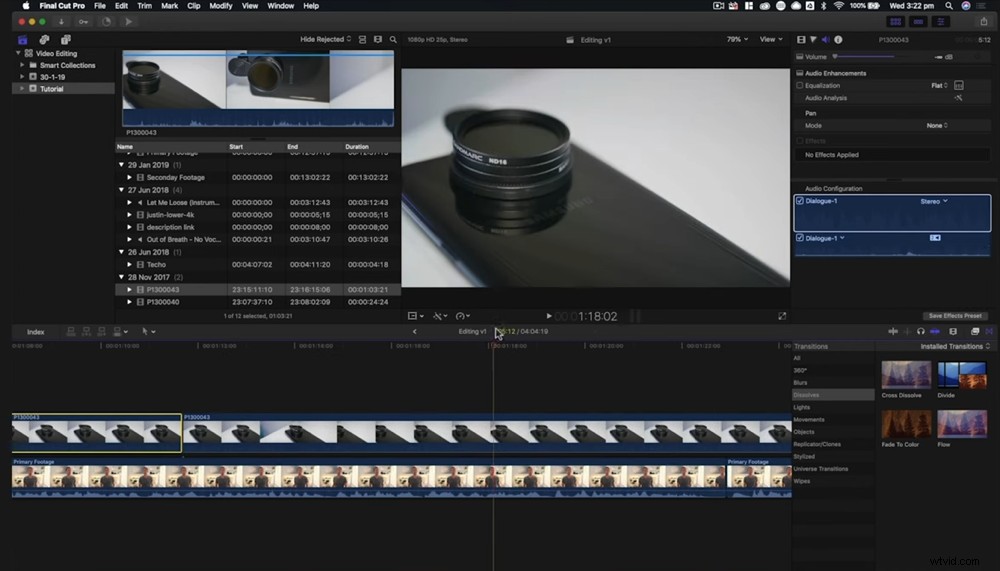Expand the Smart Collections folder
This screenshot has height=571, width=1000.
click(x=22, y=65)
